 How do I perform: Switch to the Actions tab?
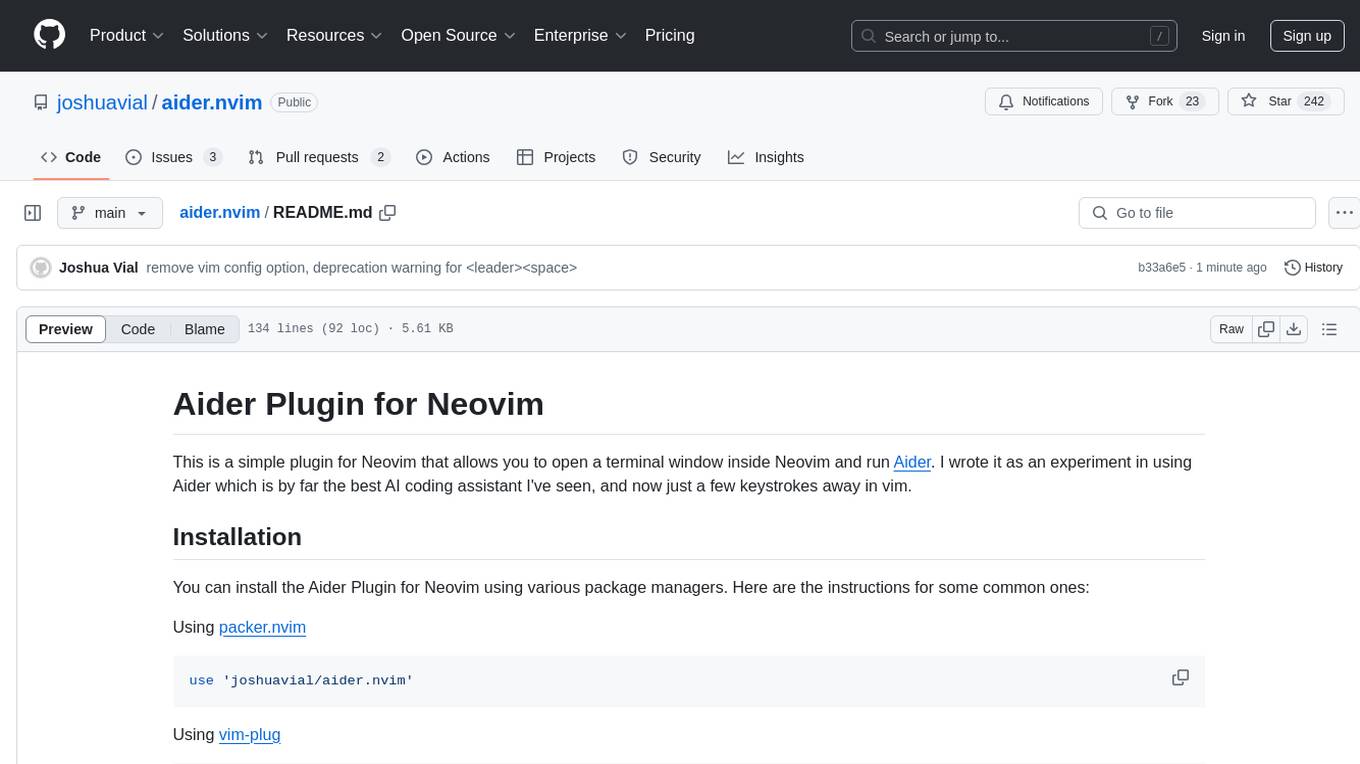[453, 157]
